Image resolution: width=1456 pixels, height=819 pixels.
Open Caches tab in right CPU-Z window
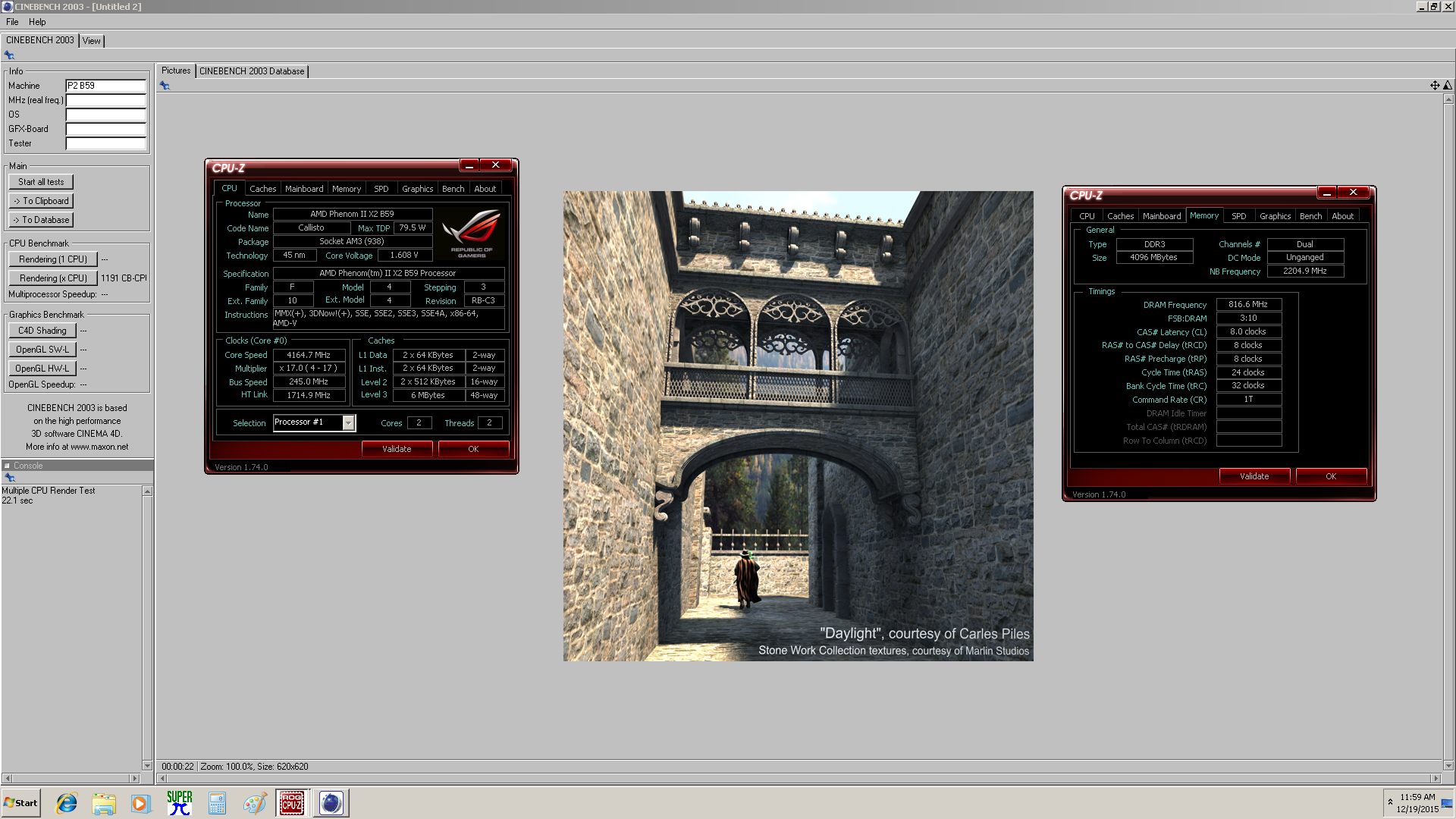[1121, 216]
